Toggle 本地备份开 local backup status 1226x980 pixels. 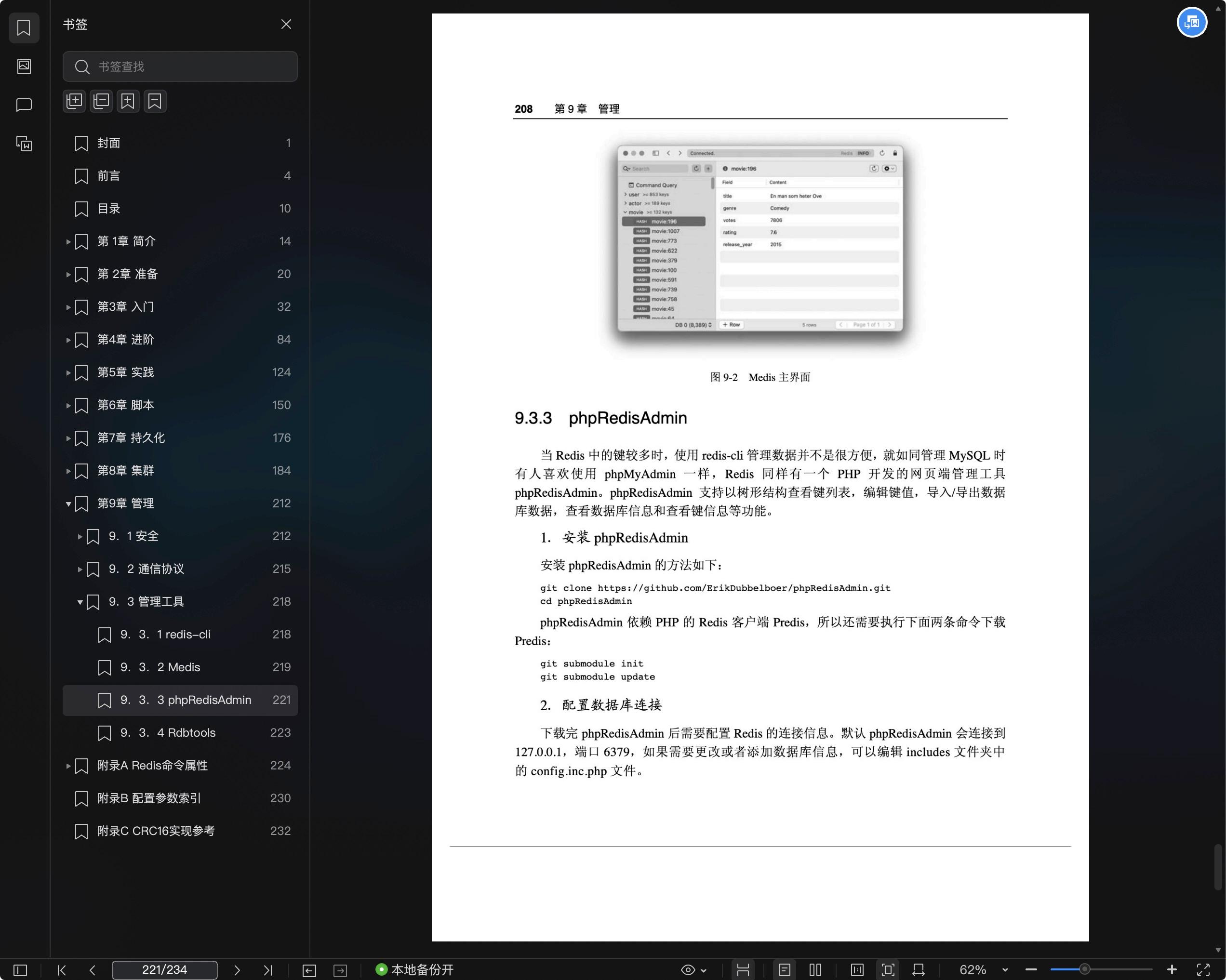pos(414,970)
